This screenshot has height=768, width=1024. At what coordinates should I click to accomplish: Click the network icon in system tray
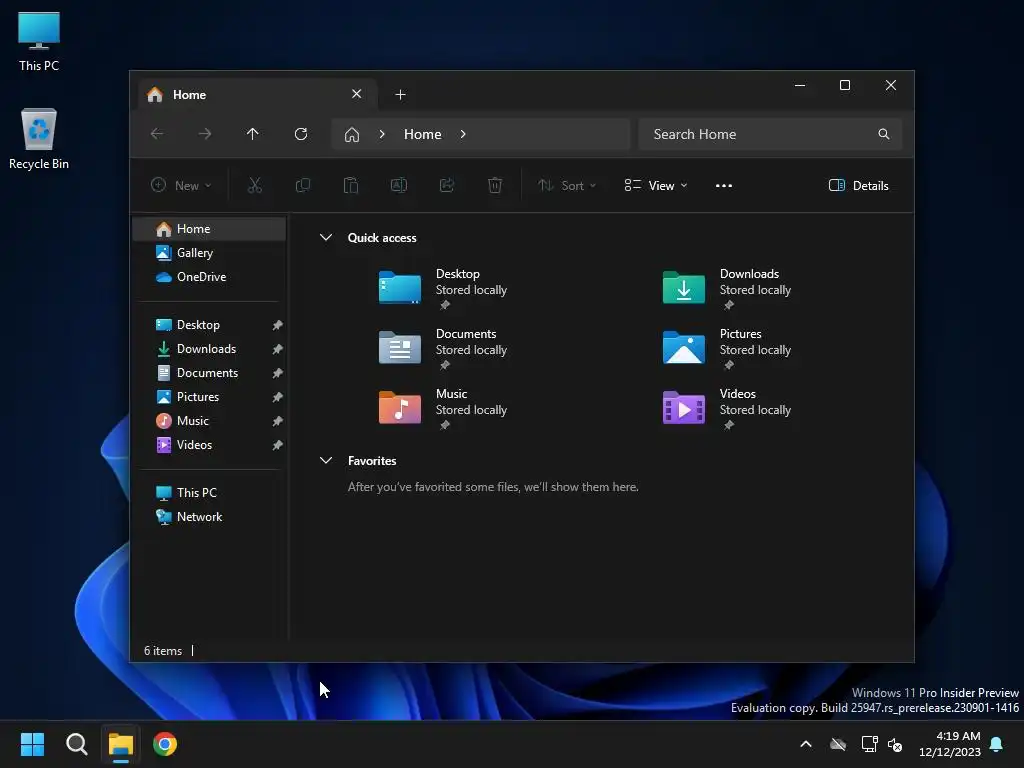coord(869,744)
